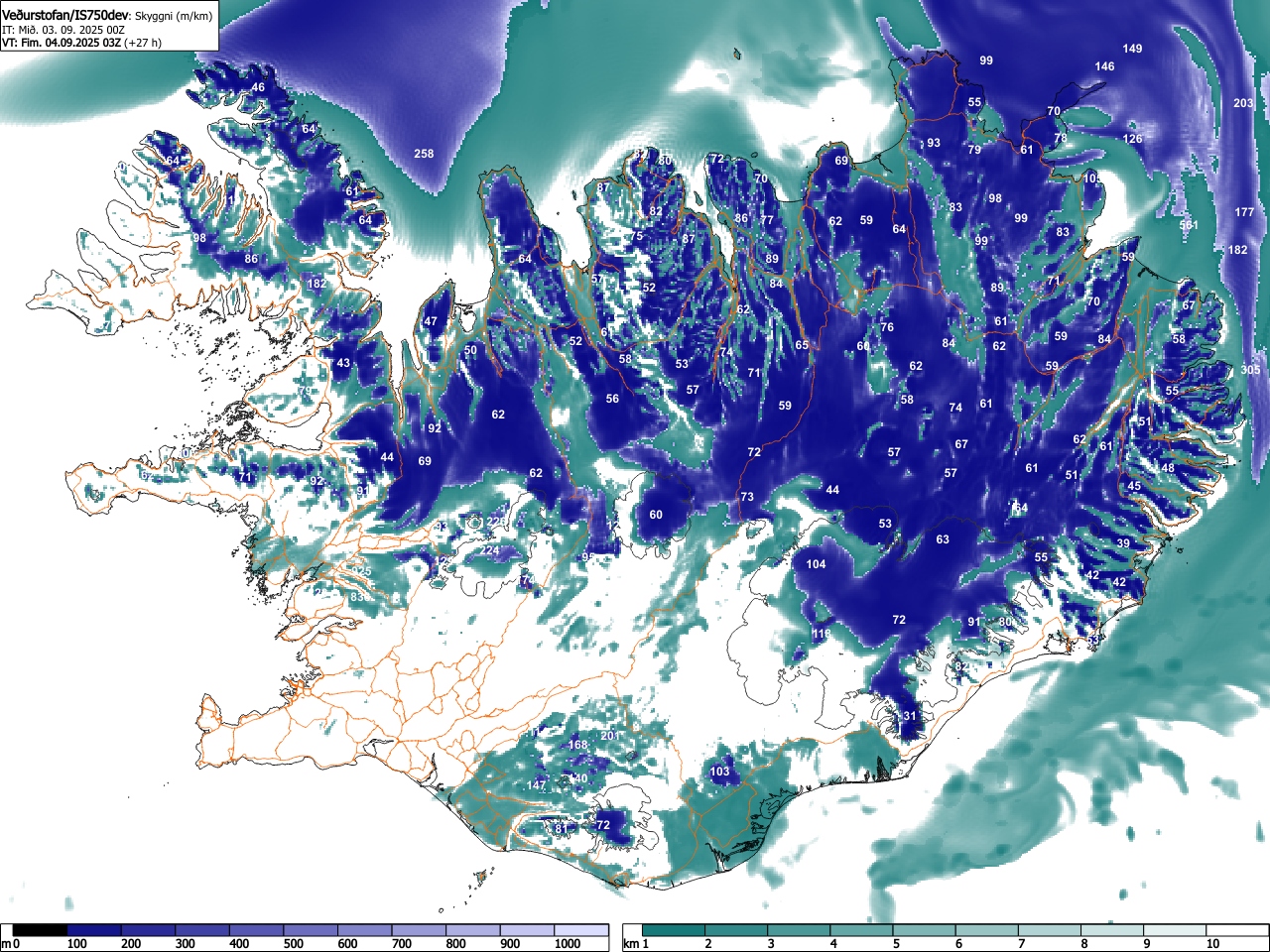Screen dimensions: 1270x952
Task: Click the 5 label on the kilometre scale
Action: click(896, 944)
